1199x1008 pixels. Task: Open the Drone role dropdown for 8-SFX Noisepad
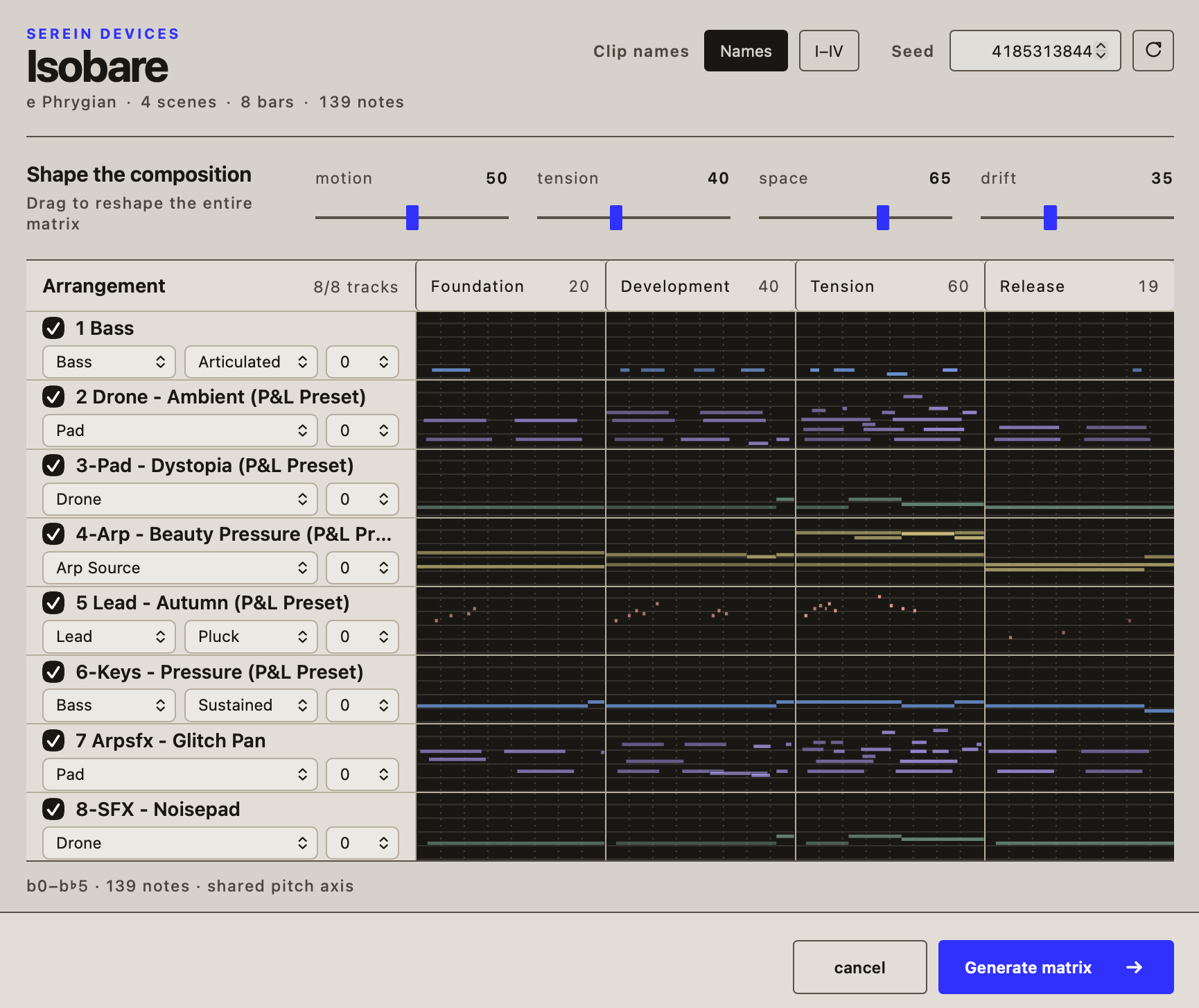(x=180, y=843)
